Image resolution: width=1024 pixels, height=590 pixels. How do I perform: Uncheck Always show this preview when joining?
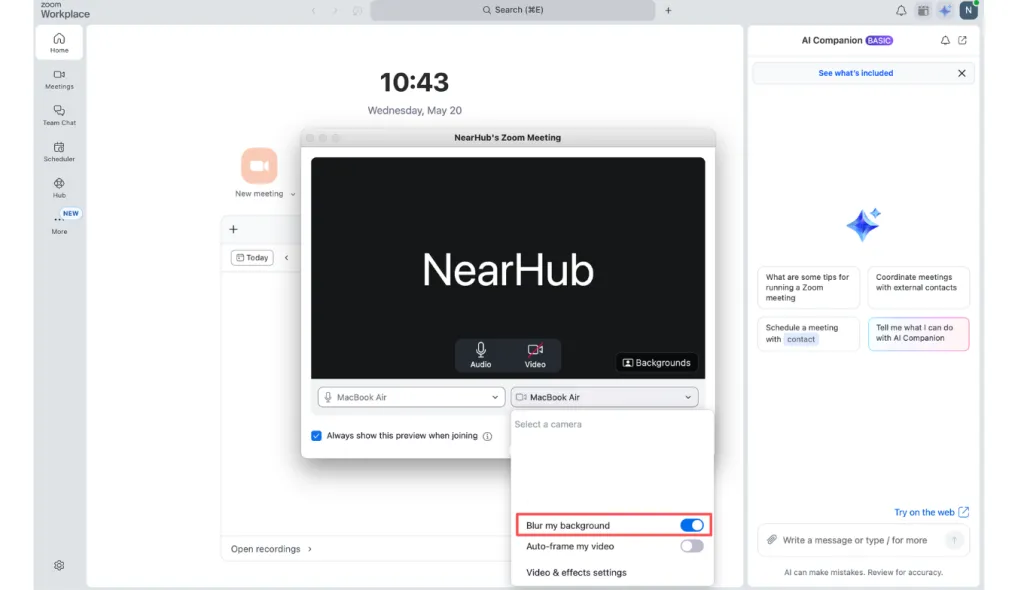coord(316,436)
